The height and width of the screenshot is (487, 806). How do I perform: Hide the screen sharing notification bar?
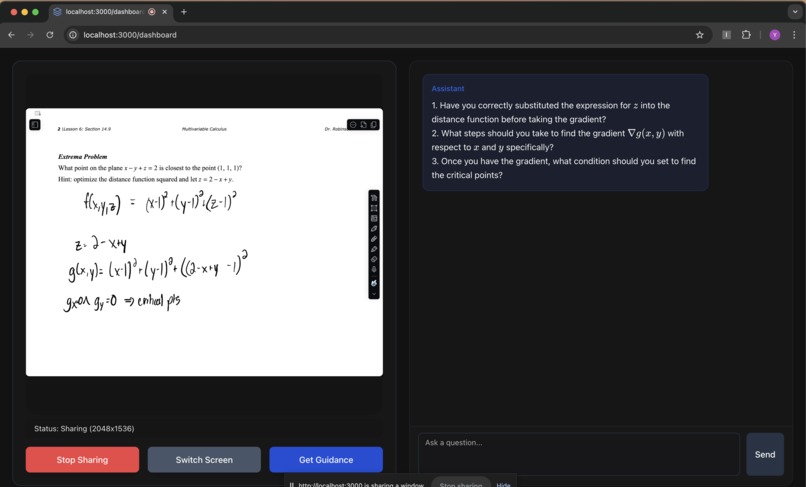(503, 484)
